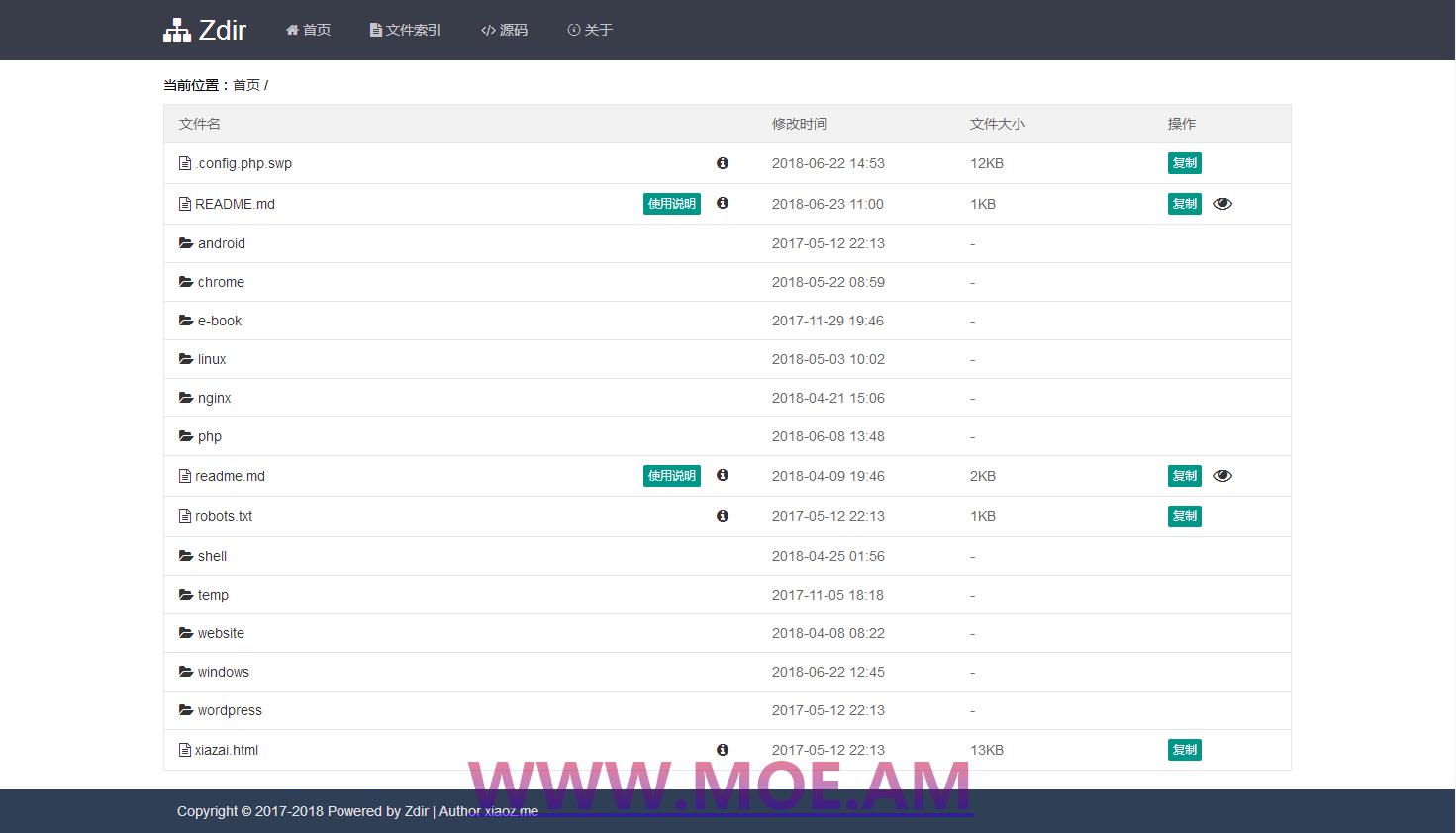The height and width of the screenshot is (833, 1456).
Task: Click the 复制 button for .config.php.swp
Action: click(1184, 163)
